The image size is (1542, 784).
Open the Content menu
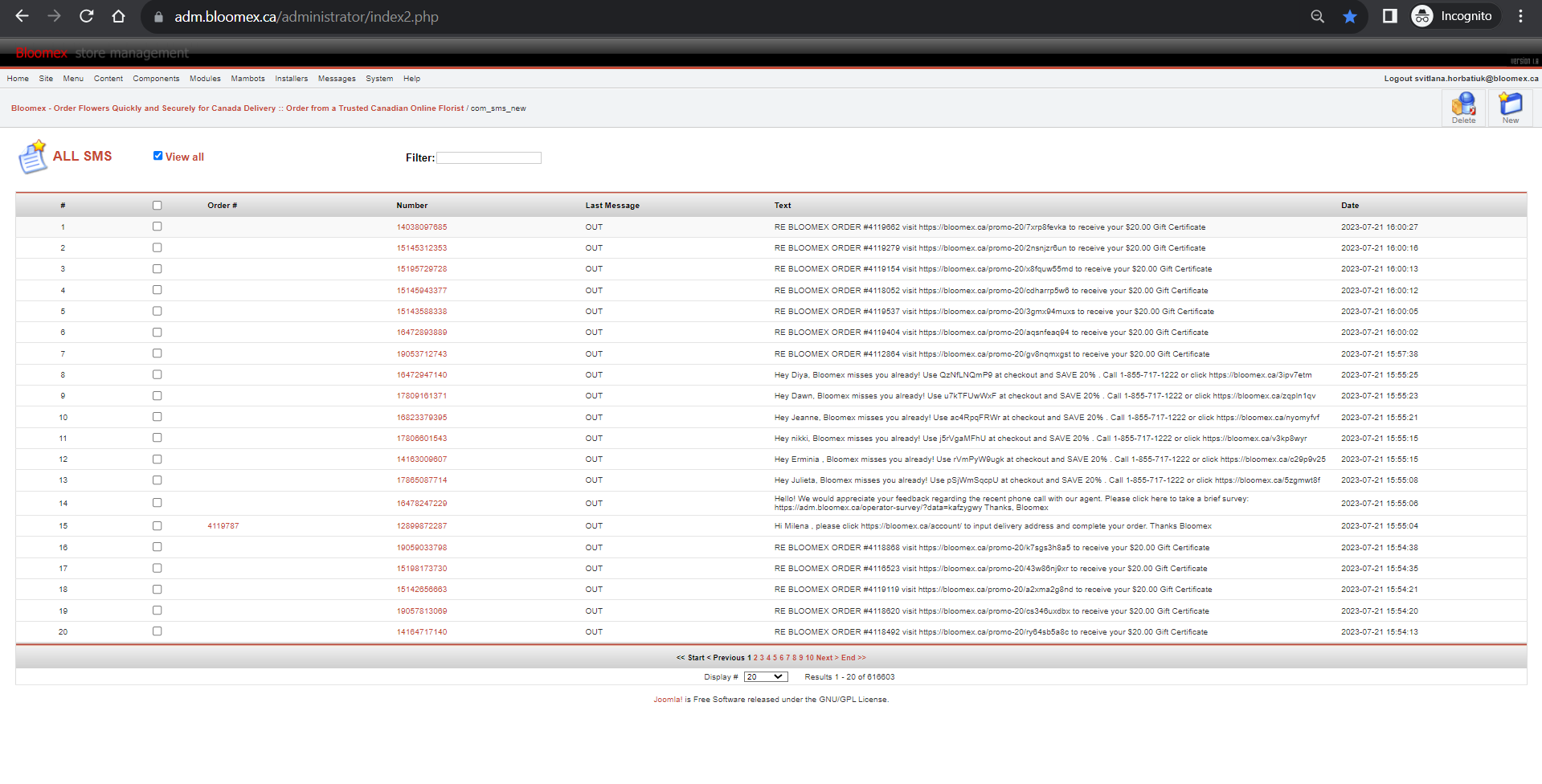(108, 79)
